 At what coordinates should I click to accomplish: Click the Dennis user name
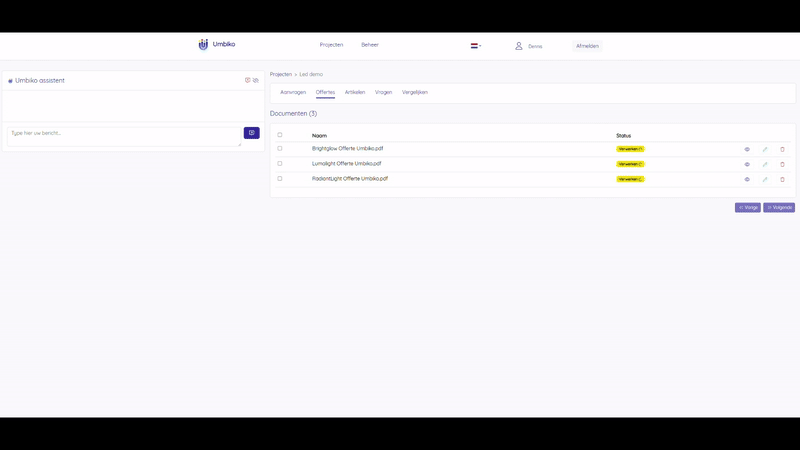click(535, 46)
